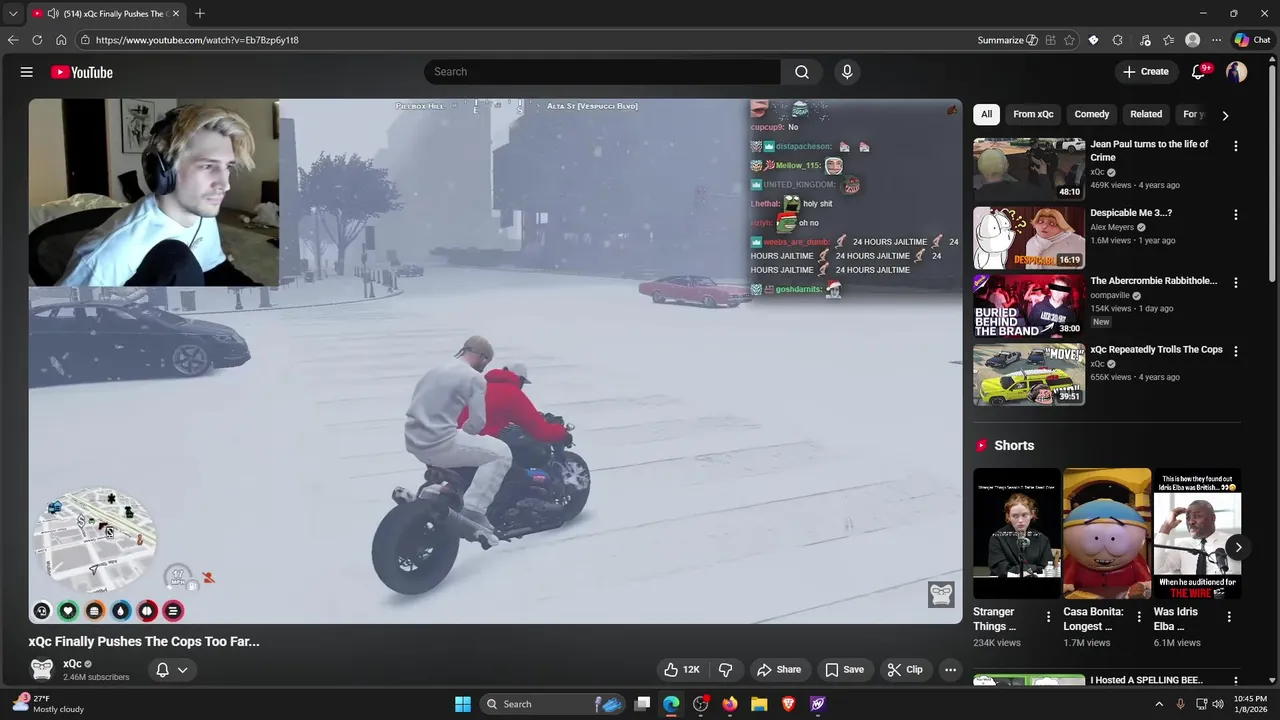Click Summarize in the address bar

click(1008, 40)
